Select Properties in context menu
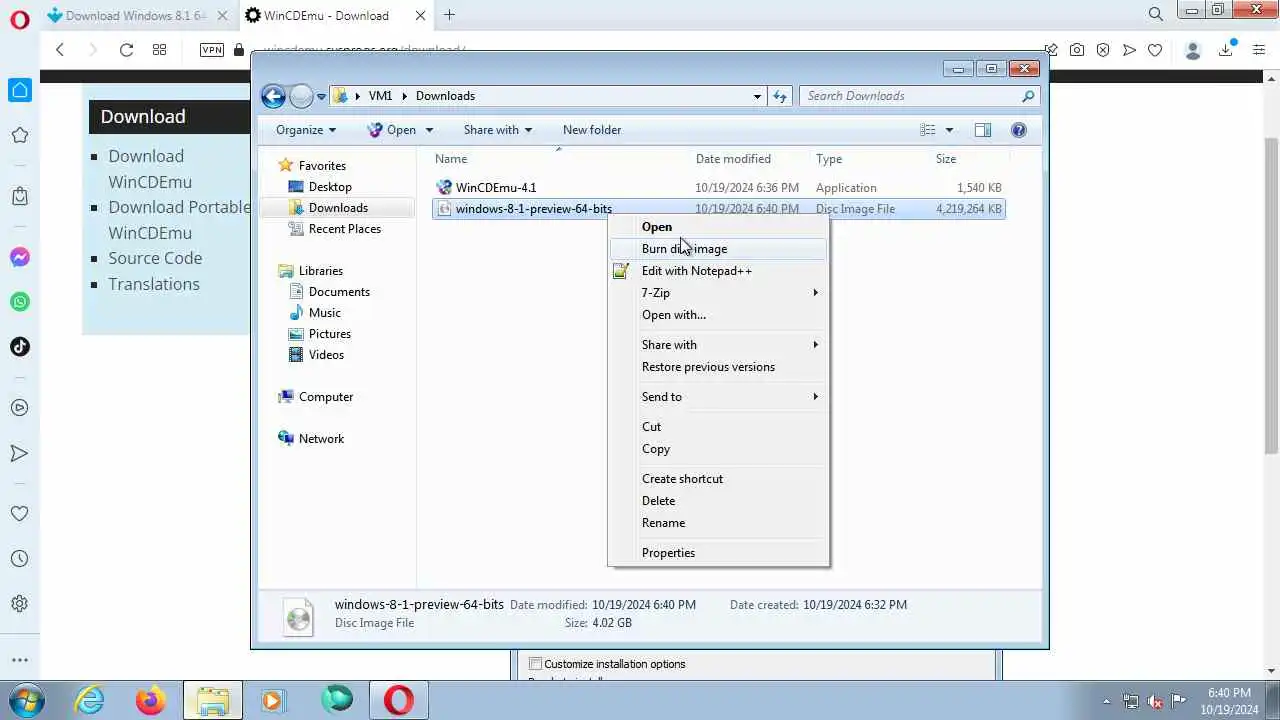The image size is (1280, 720). click(718, 553)
